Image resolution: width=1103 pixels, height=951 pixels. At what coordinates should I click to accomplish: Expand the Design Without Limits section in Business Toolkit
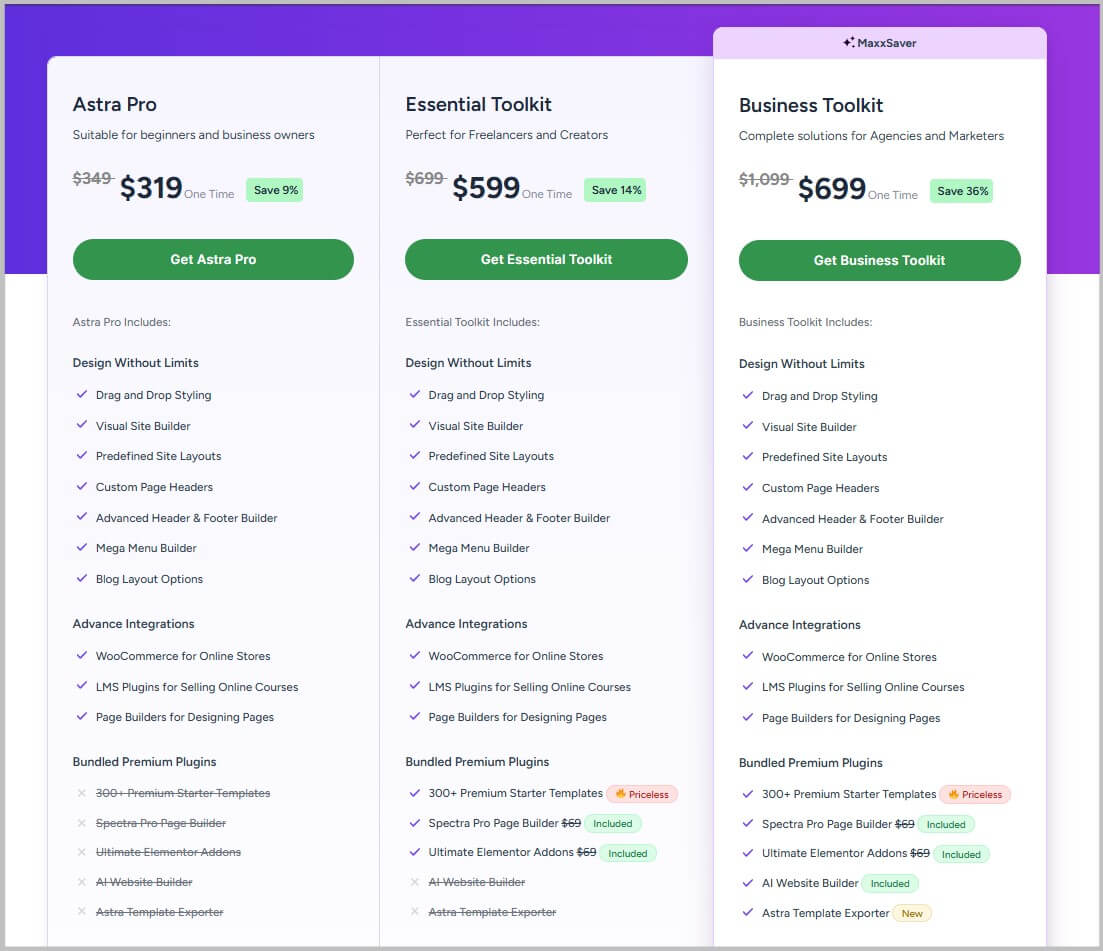[x=801, y=364]
